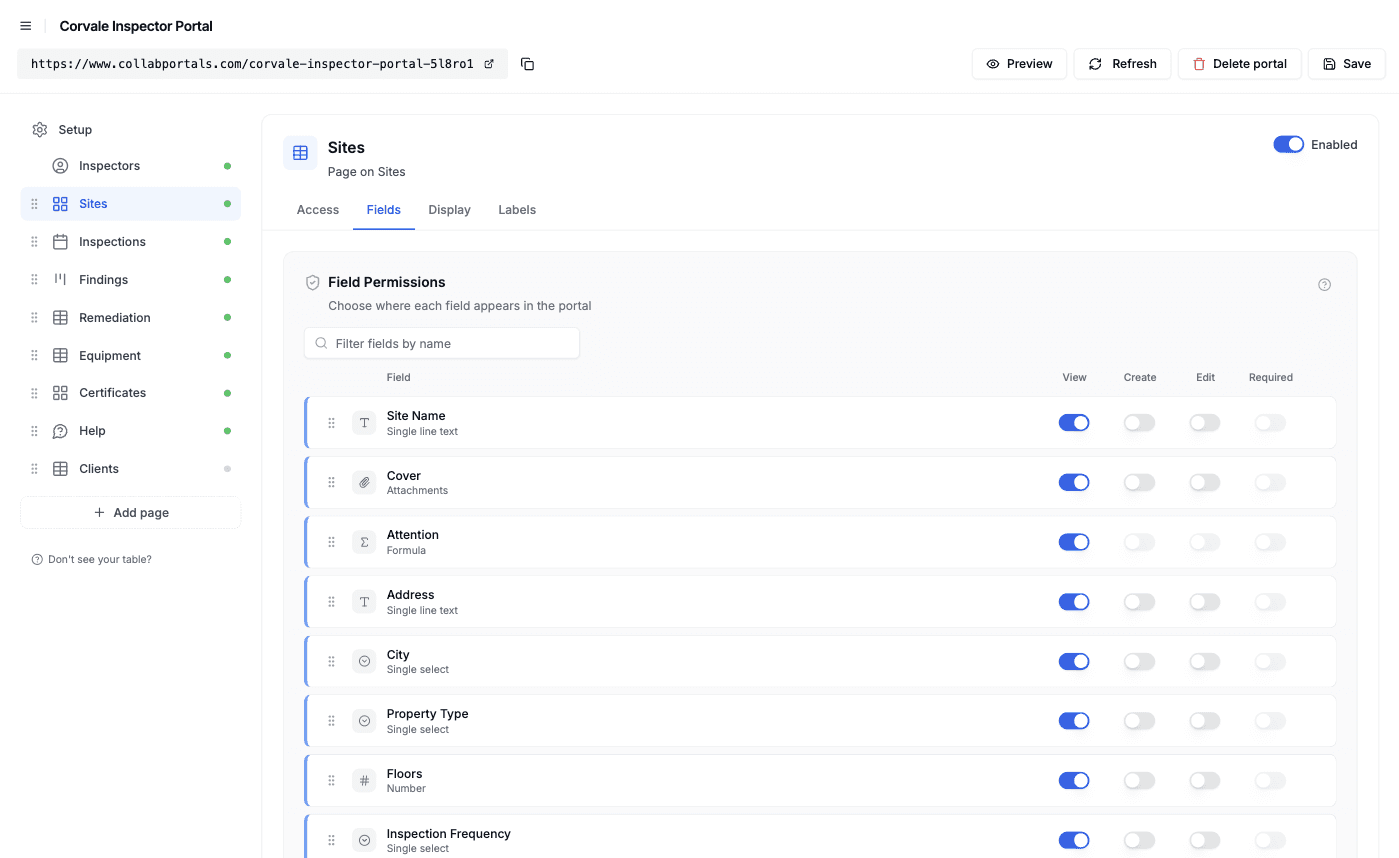This screenshot has width=1399, height=858.
Task: Click the Floors number hash icon
Action: pos(364,781)
